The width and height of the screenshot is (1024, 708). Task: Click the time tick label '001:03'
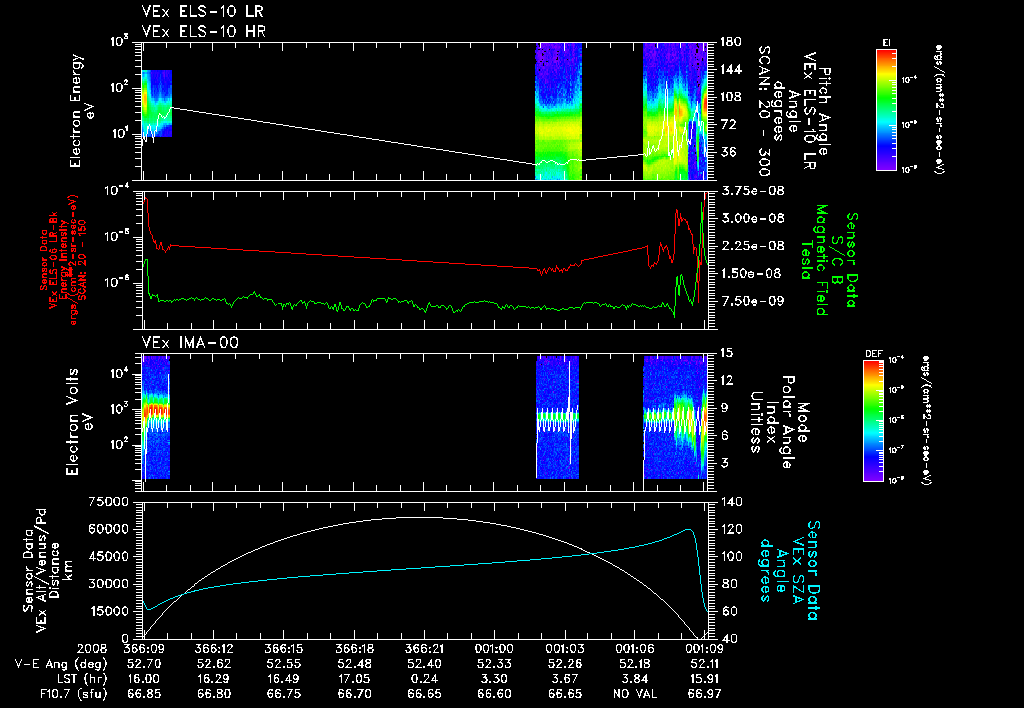coord(565,649)
